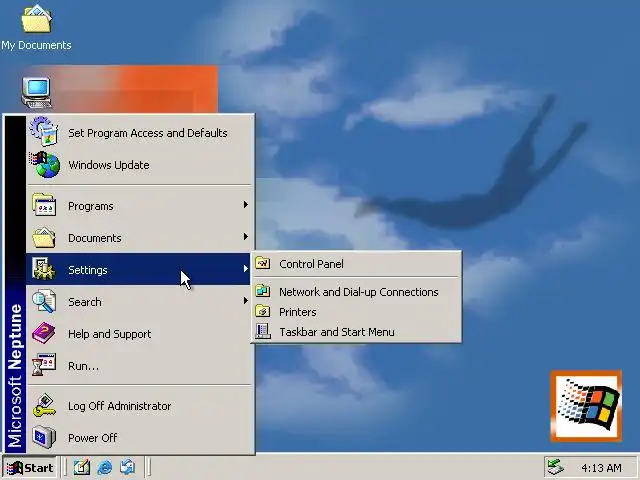Select Power Off from Start menu
640x480 pixels.
click(x=139, y=438)
